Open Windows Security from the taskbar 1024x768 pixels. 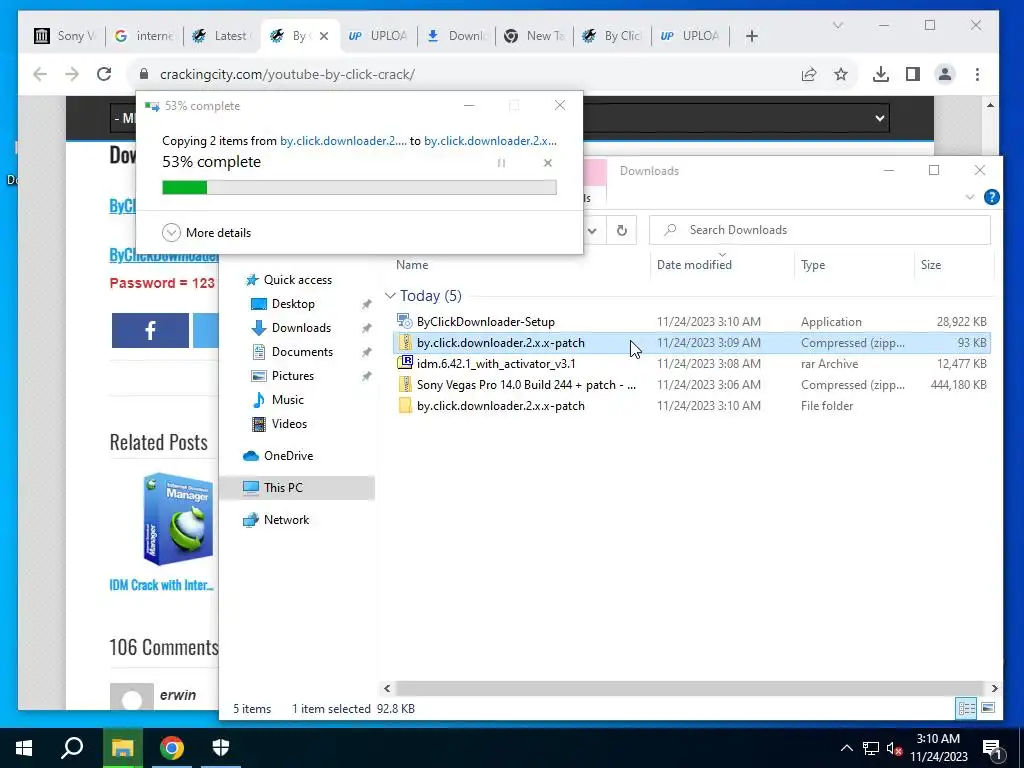221,748
